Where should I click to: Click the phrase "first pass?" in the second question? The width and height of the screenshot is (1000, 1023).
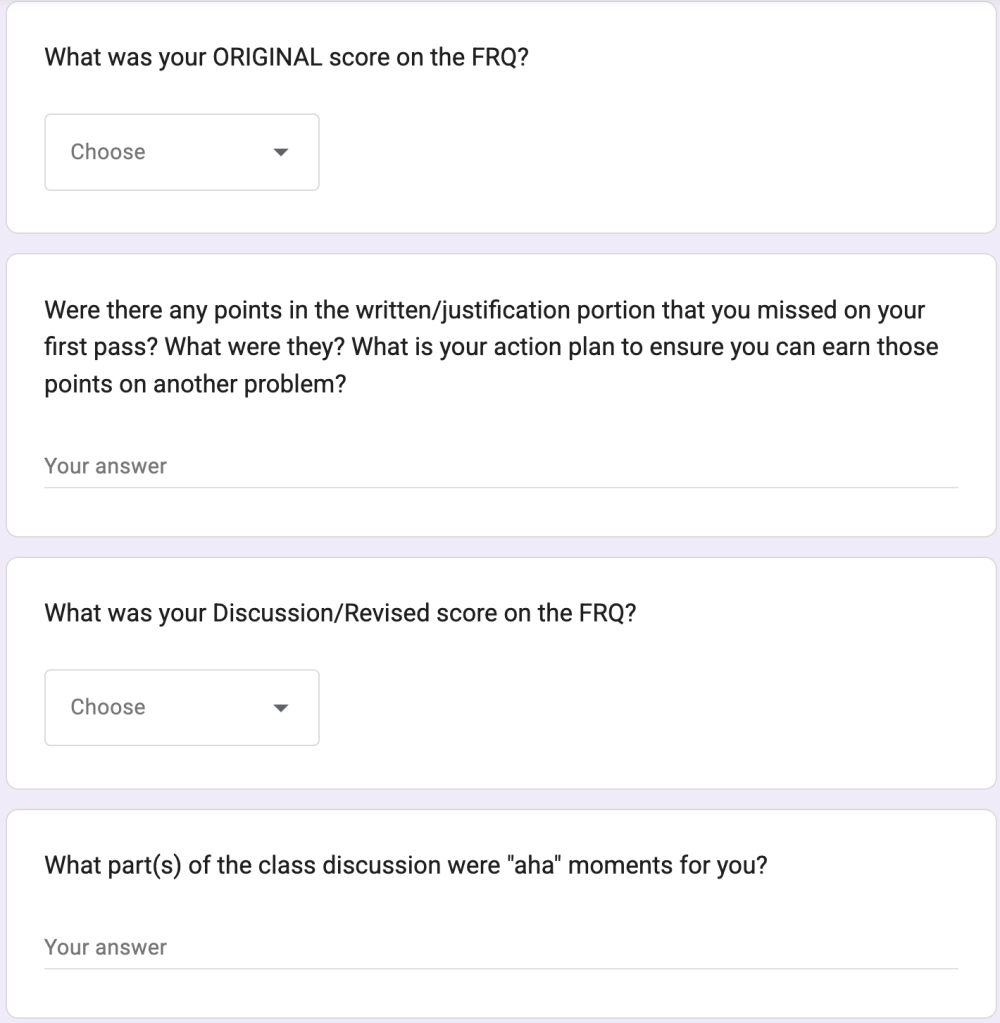click(x=101, y=348)
